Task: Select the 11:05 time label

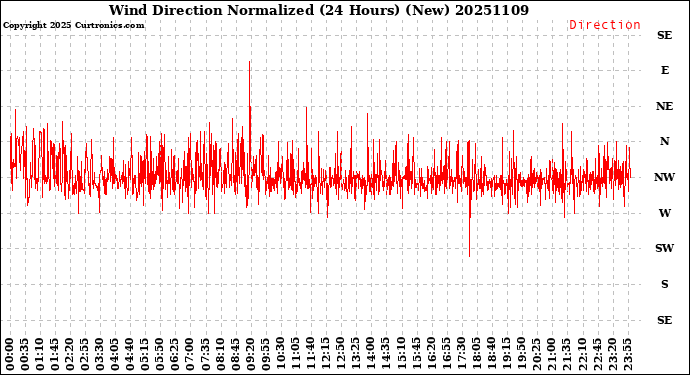Action: point(295,354)
